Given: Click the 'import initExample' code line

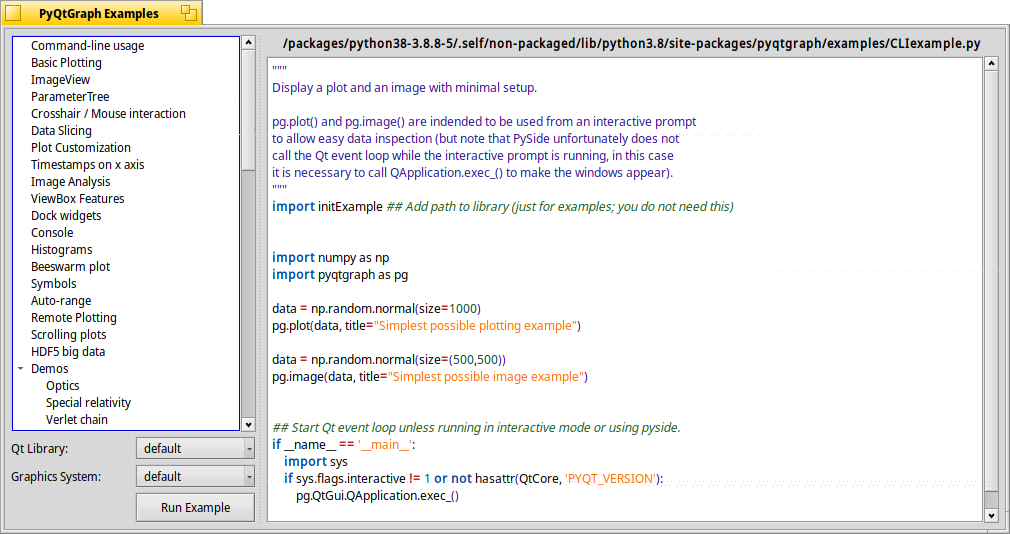Looking at the screenshot, I should pos(502,207).
